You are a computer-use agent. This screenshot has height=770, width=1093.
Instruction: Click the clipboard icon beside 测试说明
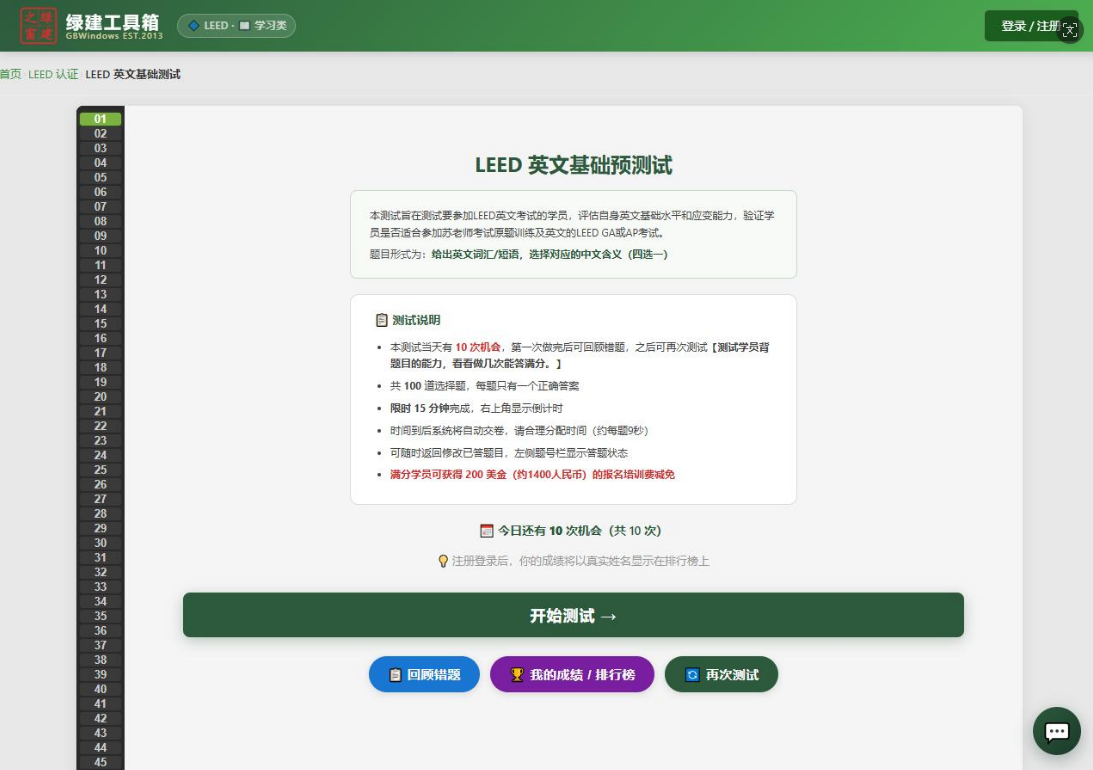coord(381,320)
